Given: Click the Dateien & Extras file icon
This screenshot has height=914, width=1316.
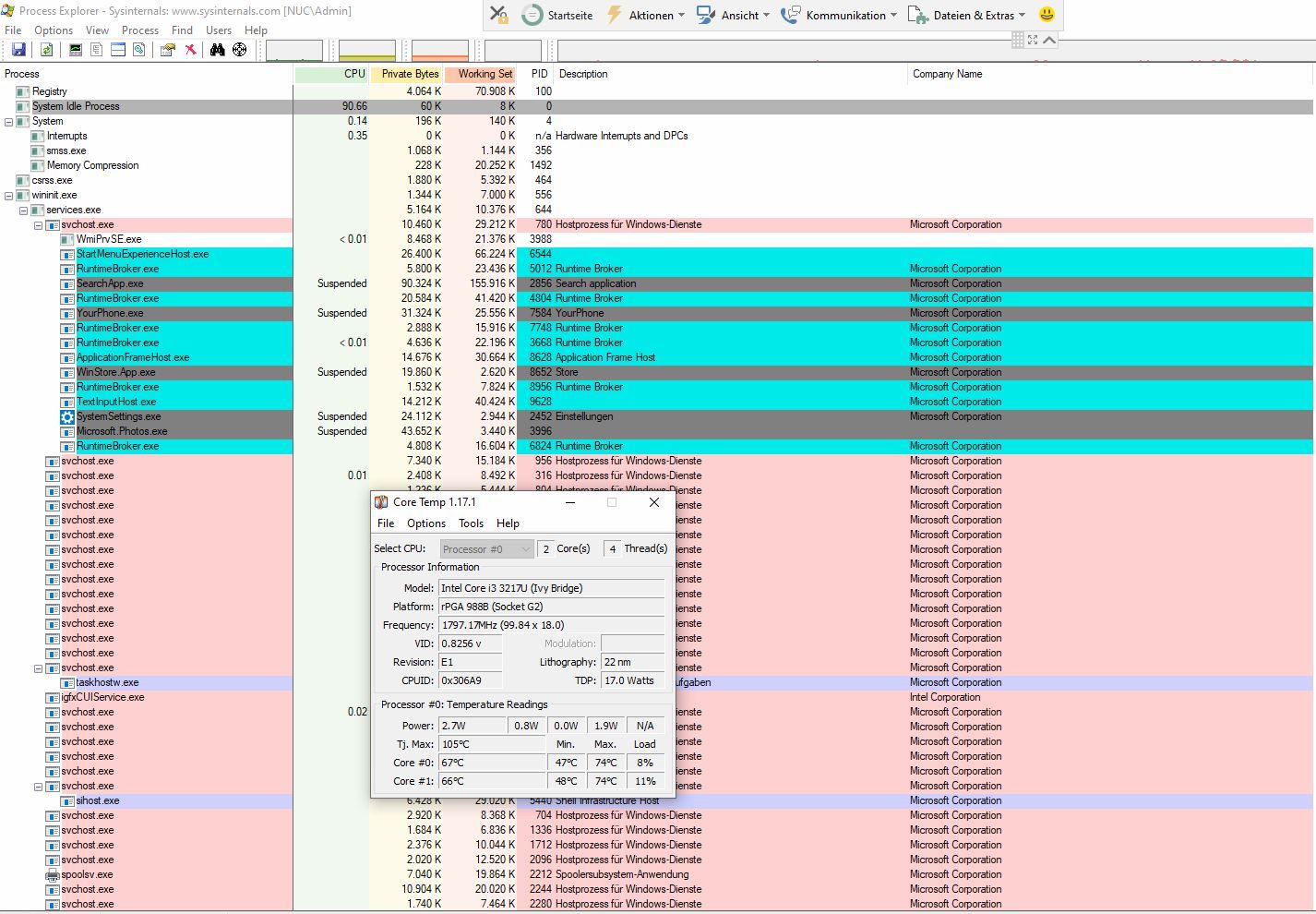Looking at the screenshot, I should [918, 15].
